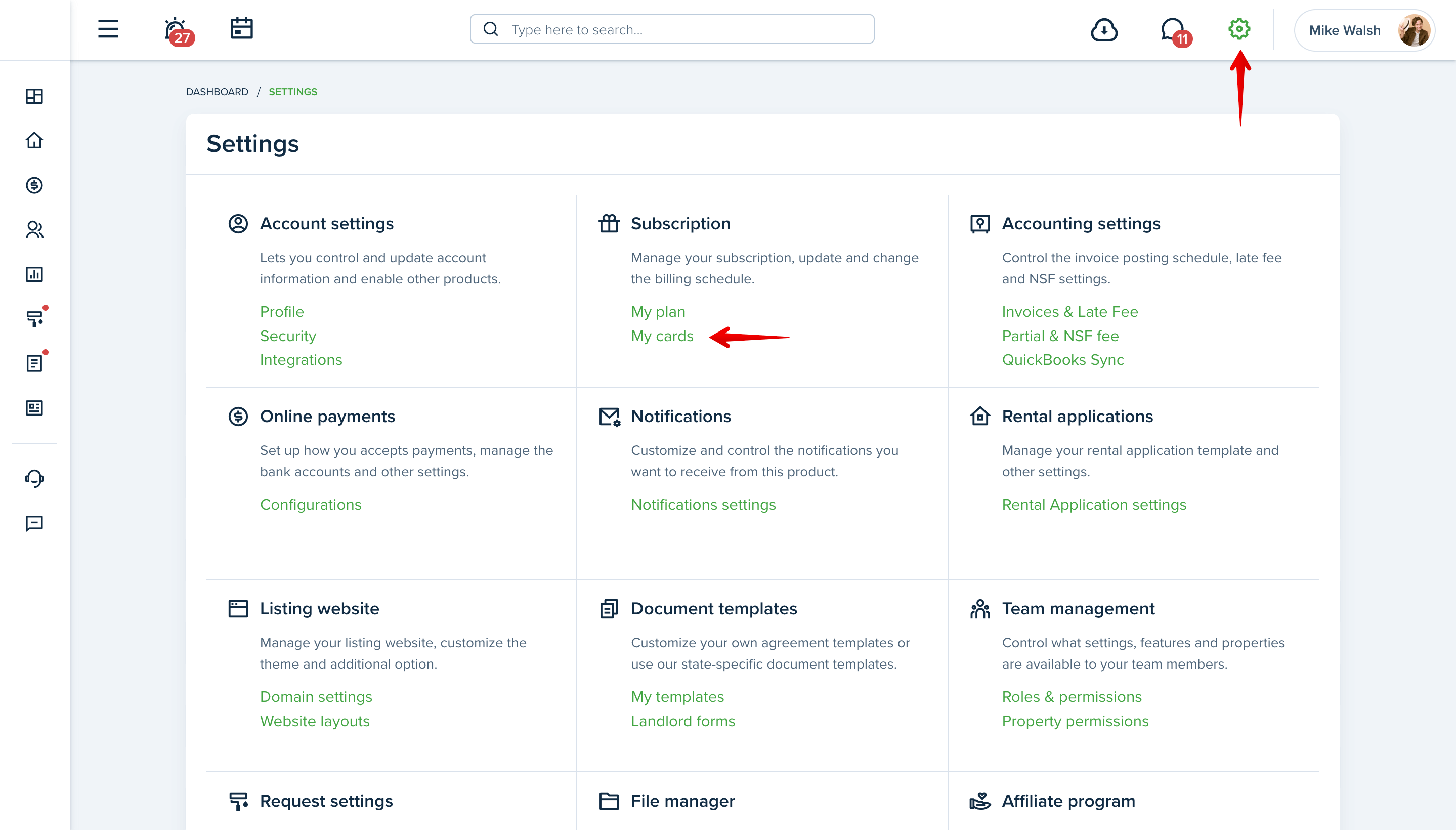Open the My templates link

point(677,697)
